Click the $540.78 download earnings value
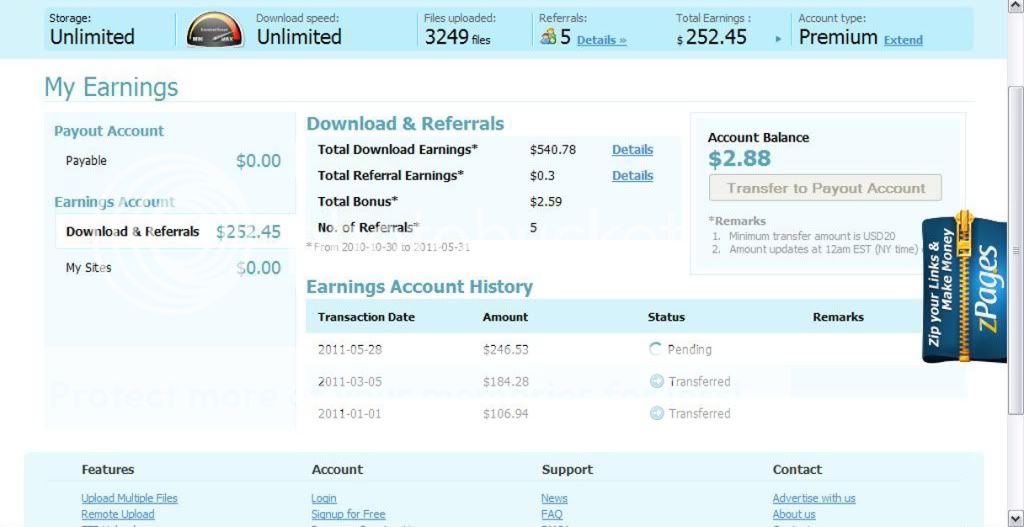The image size is (1024, 527). point(552,150)
